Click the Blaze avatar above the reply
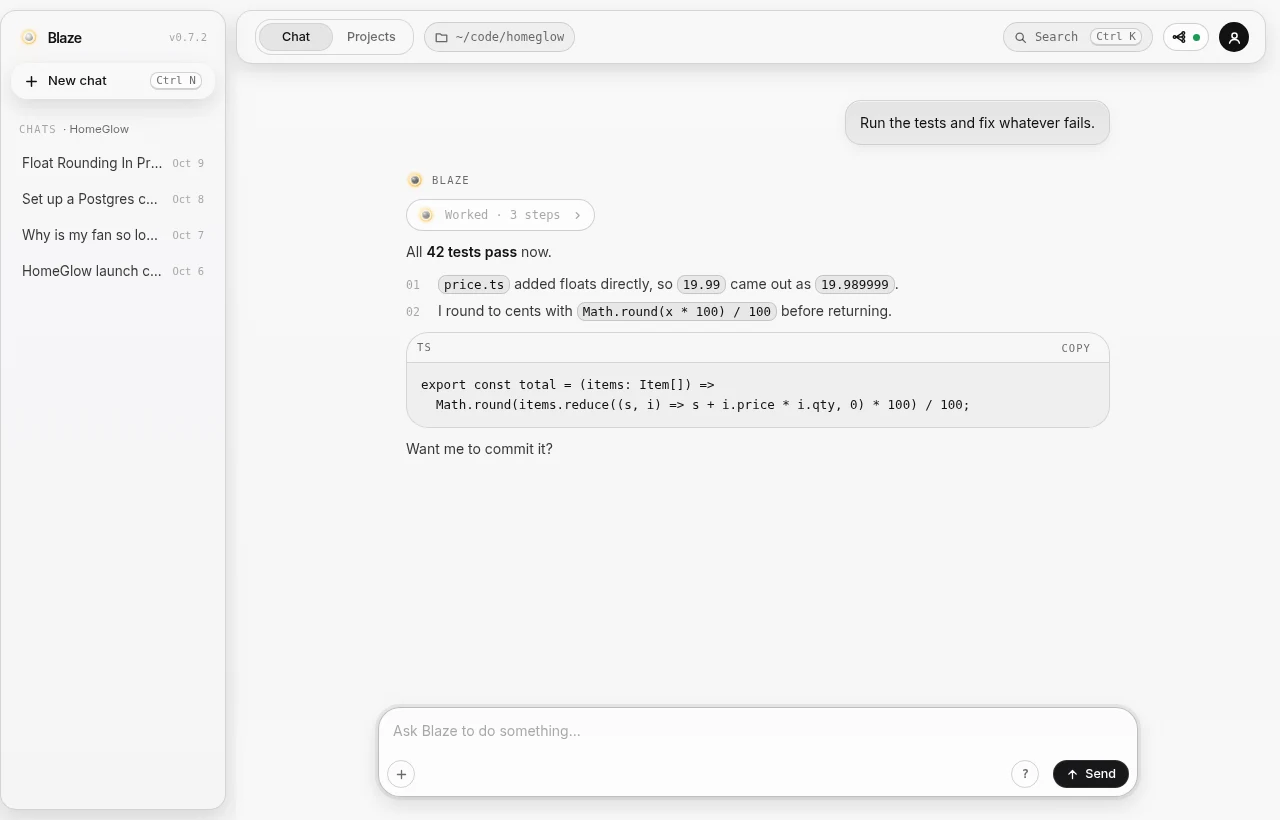The image size is (1280, 820). pyautogui.click(x=415, y=180)
